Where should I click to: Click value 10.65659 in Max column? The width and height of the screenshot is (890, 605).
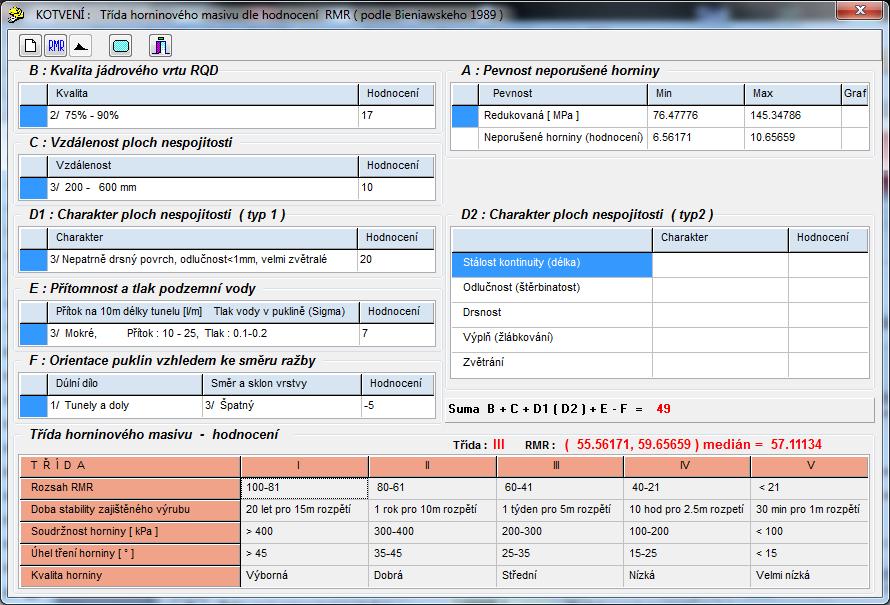click(x=793, y=138)
